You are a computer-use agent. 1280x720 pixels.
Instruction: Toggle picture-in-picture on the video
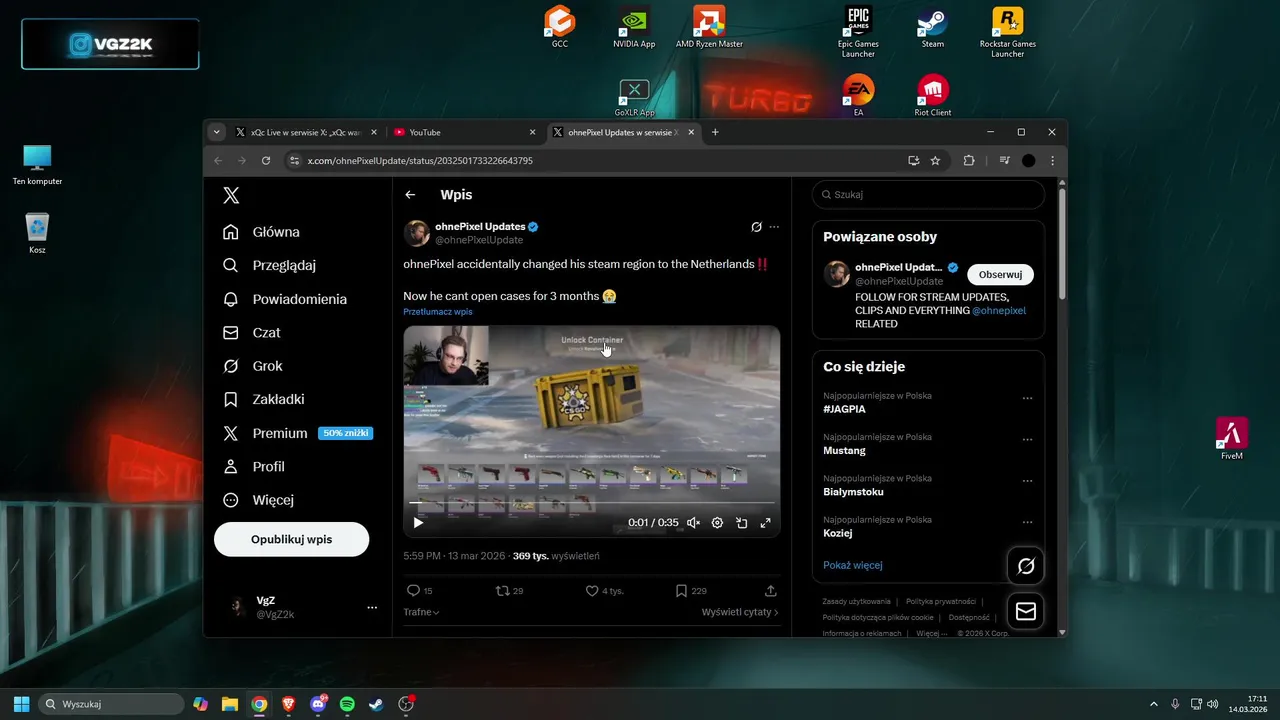(x=741, y=522)
